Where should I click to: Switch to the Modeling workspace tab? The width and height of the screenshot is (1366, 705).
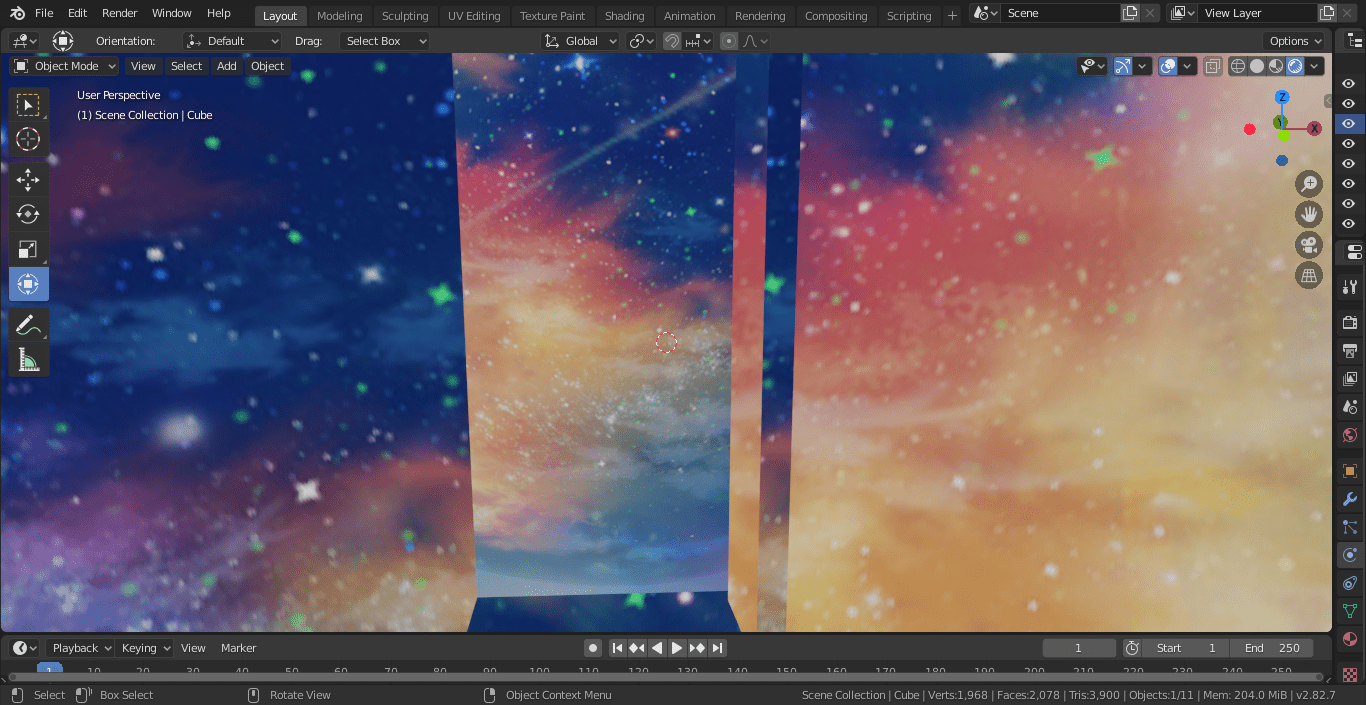[x=339, y=16]
